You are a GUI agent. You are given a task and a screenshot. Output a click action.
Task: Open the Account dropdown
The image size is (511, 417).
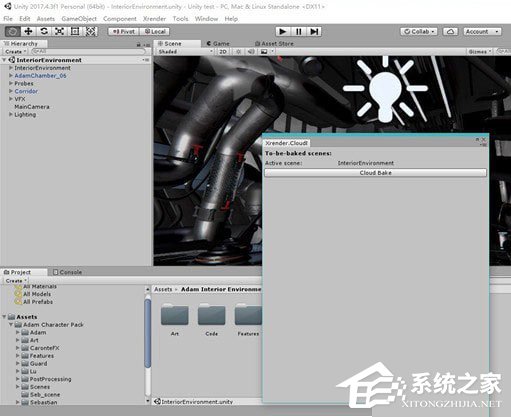(482, 32)
